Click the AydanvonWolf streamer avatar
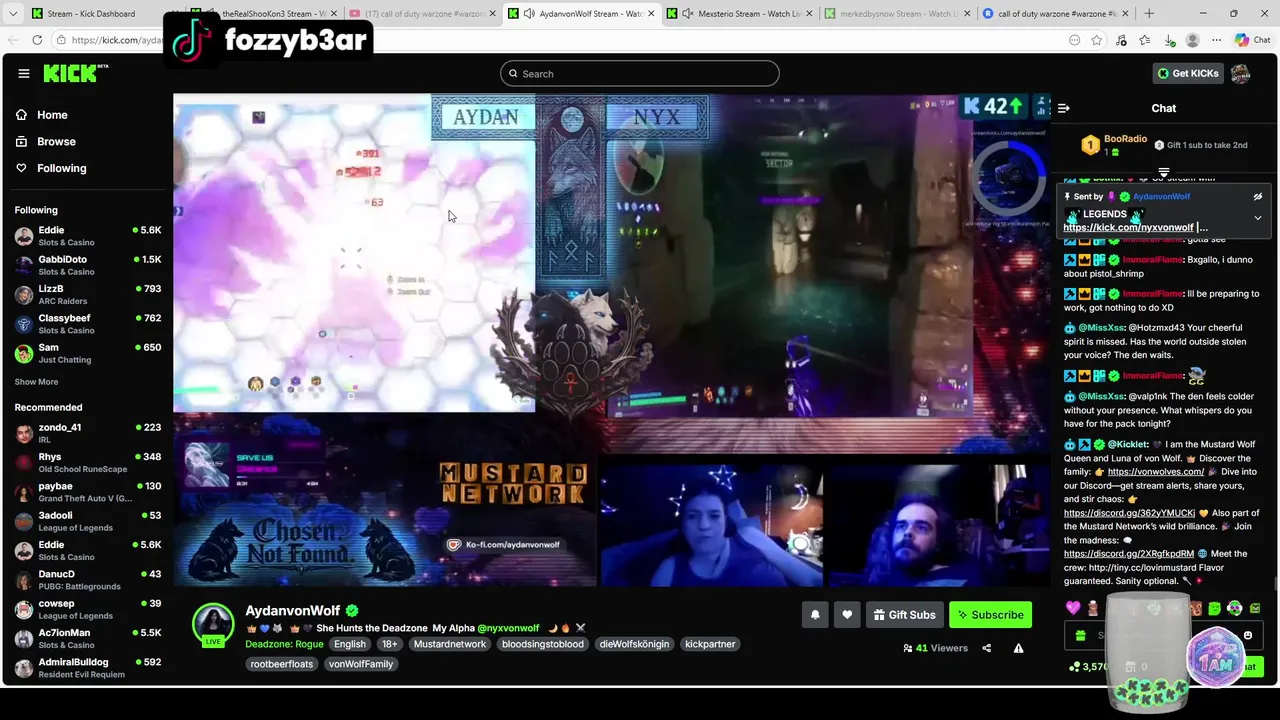This screenshot has height=720, width=1280. click(x=213, y=624)
